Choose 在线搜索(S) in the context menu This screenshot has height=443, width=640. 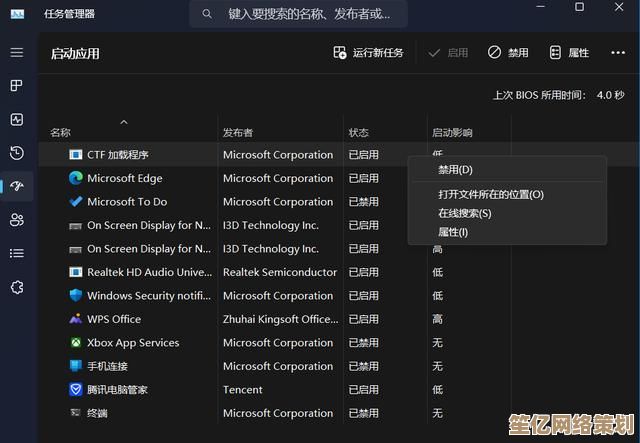tap(464, 213)
